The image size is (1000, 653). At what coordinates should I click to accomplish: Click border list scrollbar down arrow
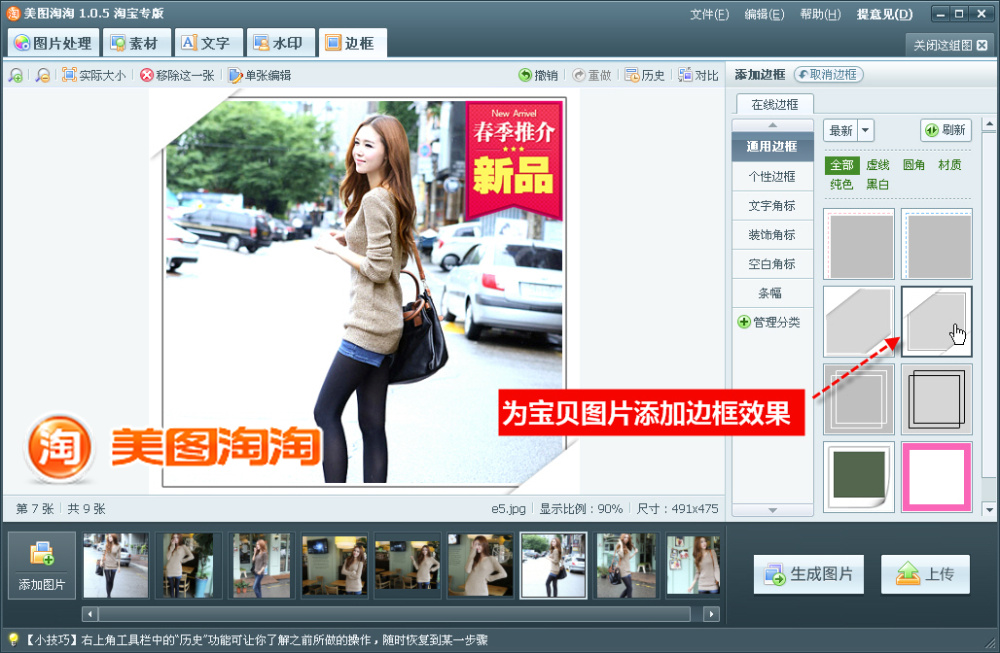[990, 510]
